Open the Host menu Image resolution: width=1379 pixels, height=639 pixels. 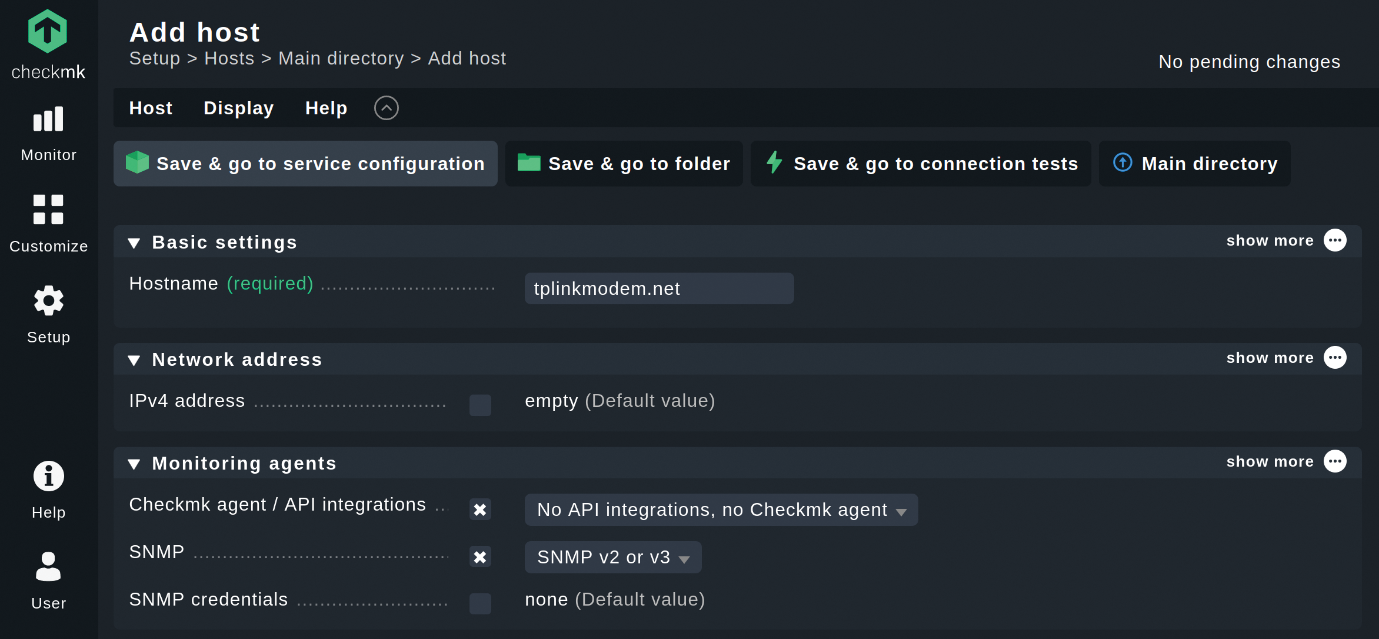(151, 108)
